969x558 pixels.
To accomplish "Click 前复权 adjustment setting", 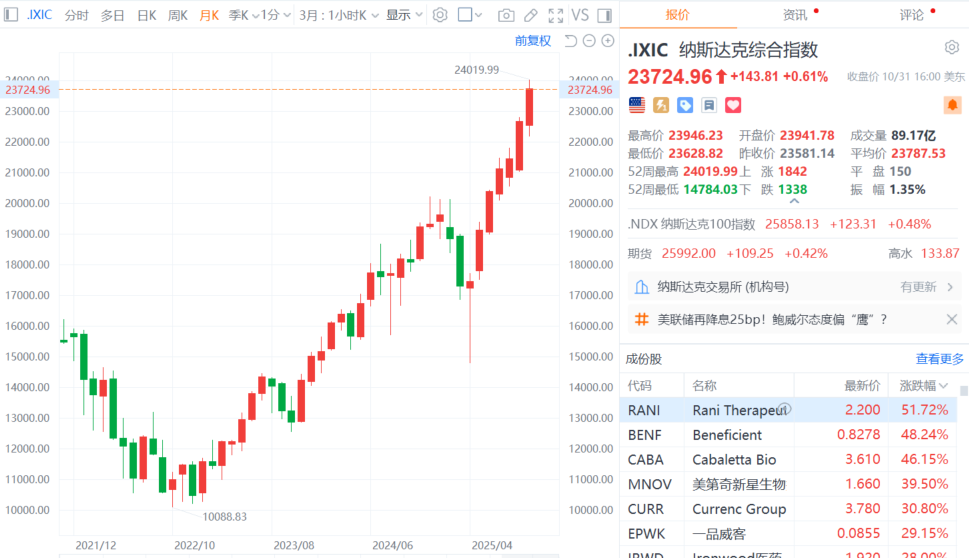I will [x=533, y=41].
